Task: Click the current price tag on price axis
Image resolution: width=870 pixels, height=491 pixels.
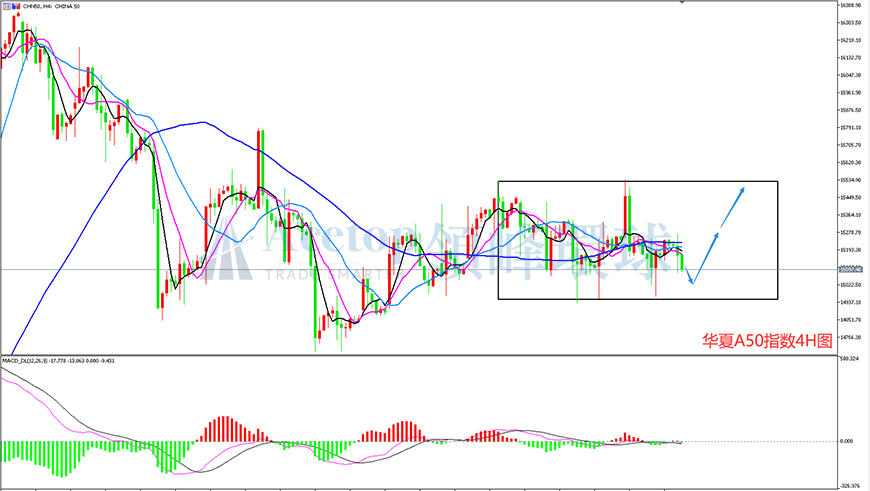Action: pos(850,270)
